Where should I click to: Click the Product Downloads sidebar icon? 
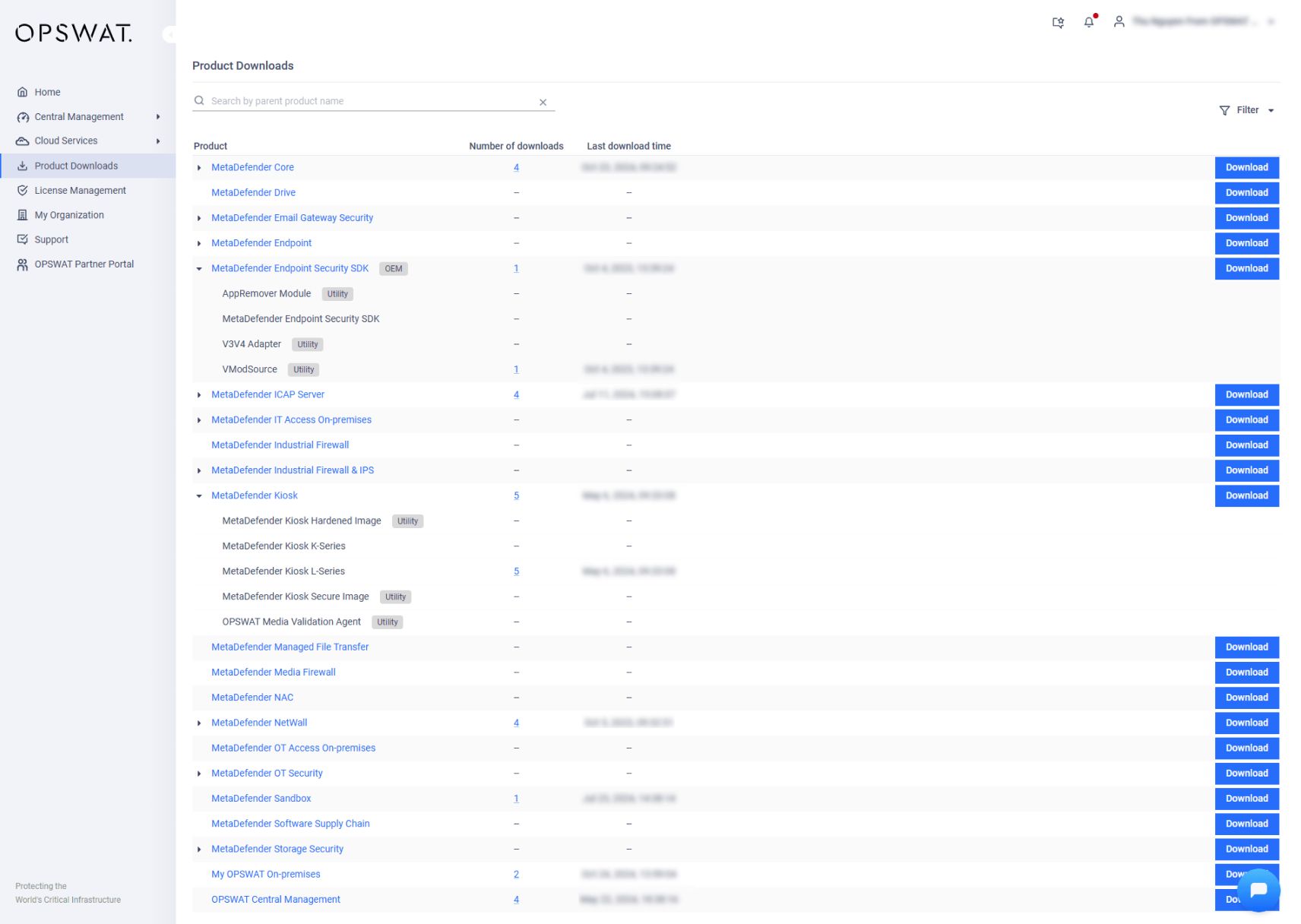tap(24, 166)
